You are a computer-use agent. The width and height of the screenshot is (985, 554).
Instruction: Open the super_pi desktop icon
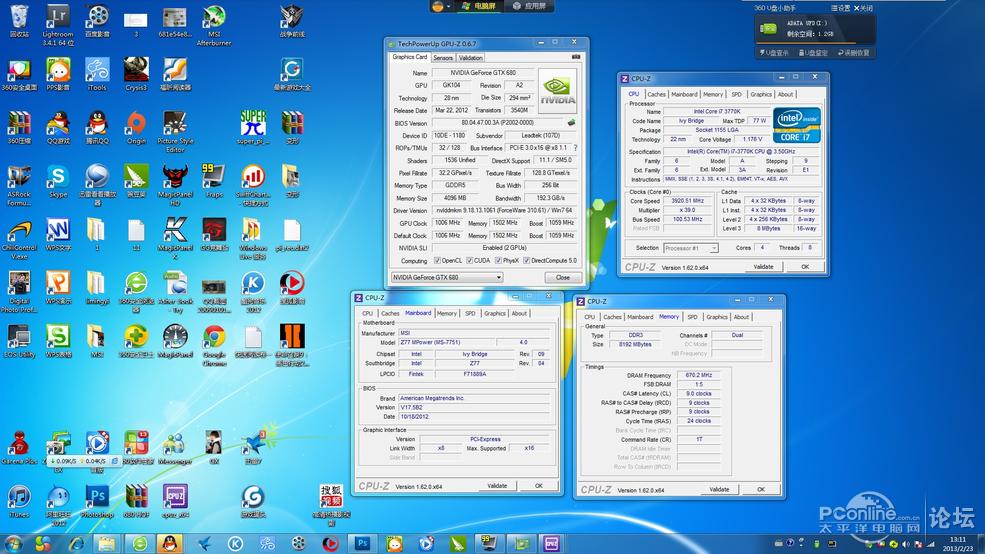(253, 128)
